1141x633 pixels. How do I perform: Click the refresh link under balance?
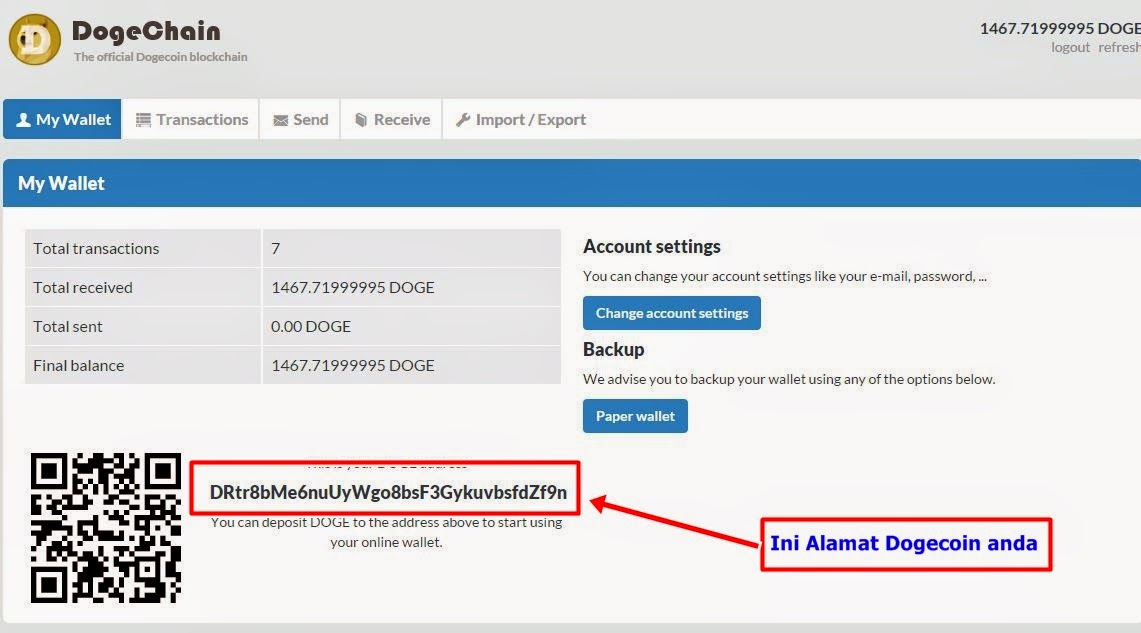coord(1119,47)
